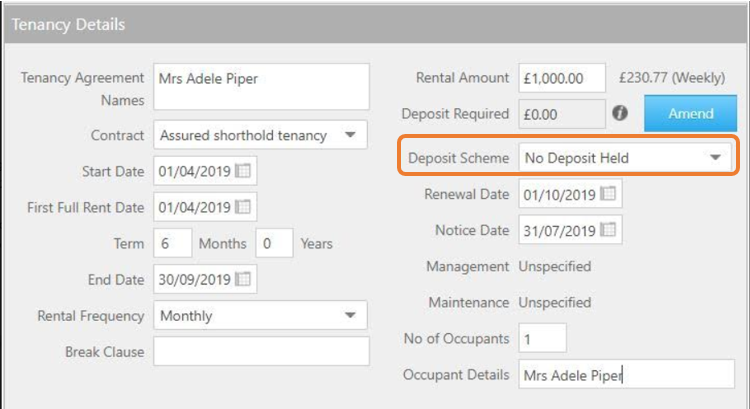The height and width of the screenshot is (409, 750).
Task: Click the Deposit Required info icon
Action: pos(620,113)
